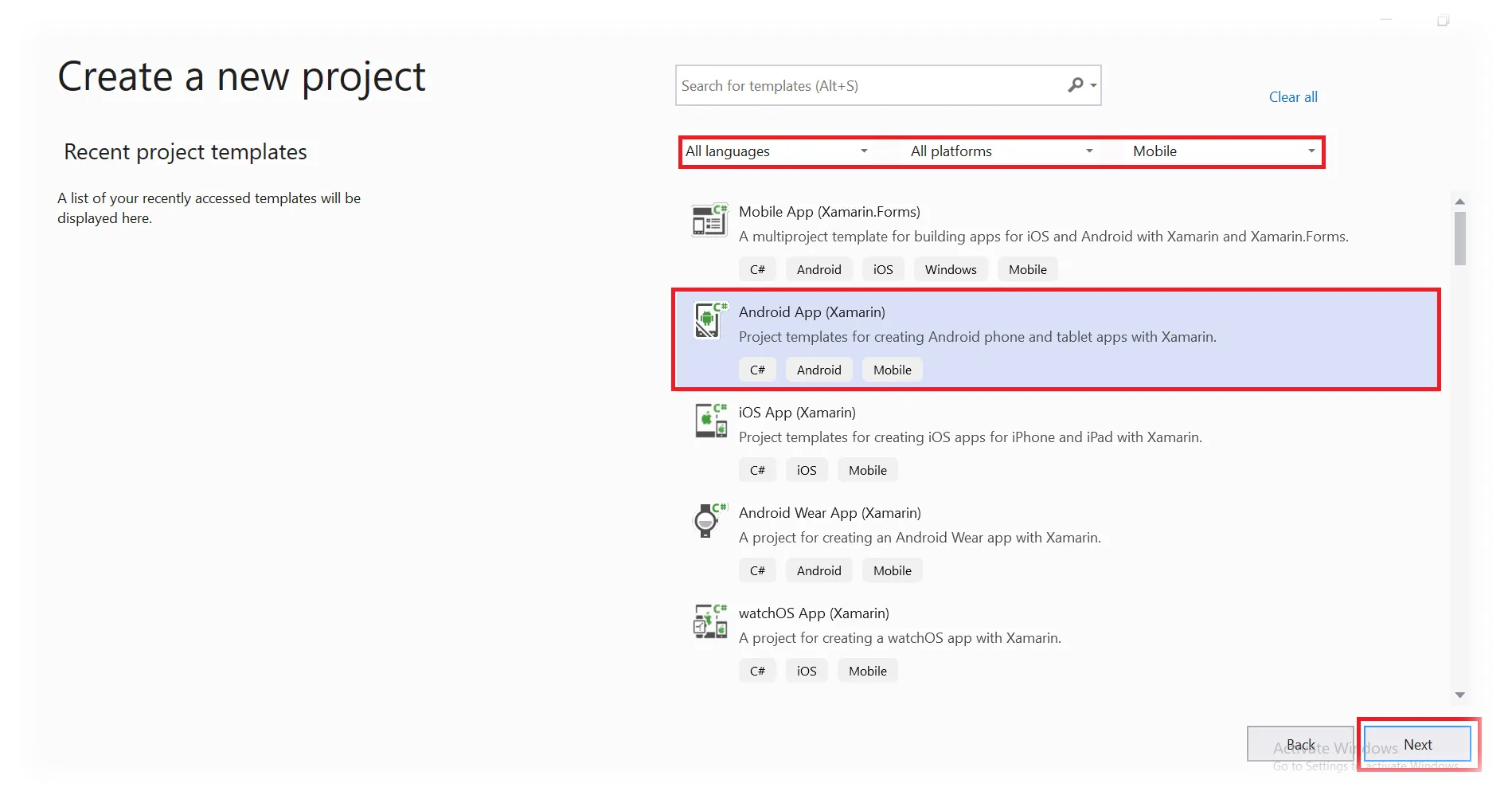The image size is (1512, 803).
Task: Click iOS tag under Mobile App (Xamarin.Forms)
Action: pyautogui.click(x=883, y=269)
